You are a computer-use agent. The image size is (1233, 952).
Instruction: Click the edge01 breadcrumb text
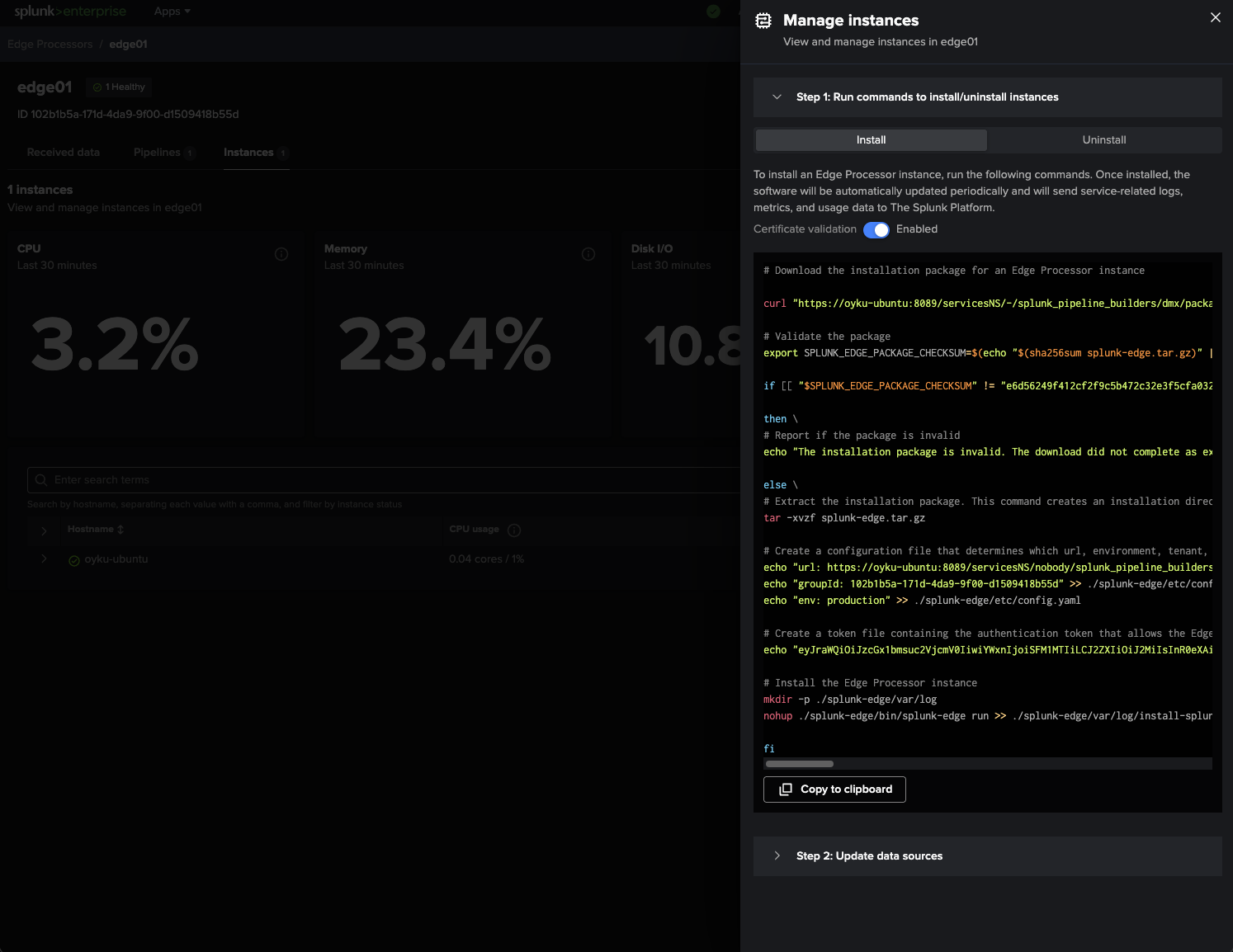click(128, 45)
